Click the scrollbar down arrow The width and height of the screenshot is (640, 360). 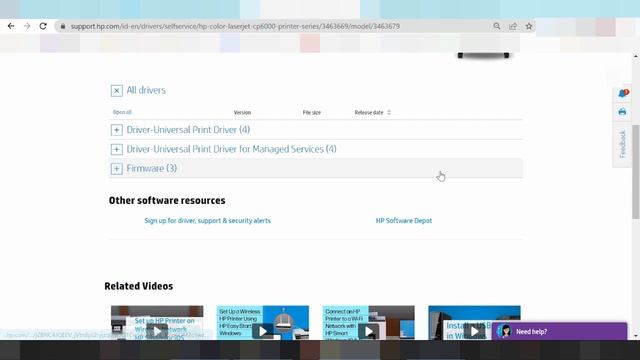[x=636, y=336]
